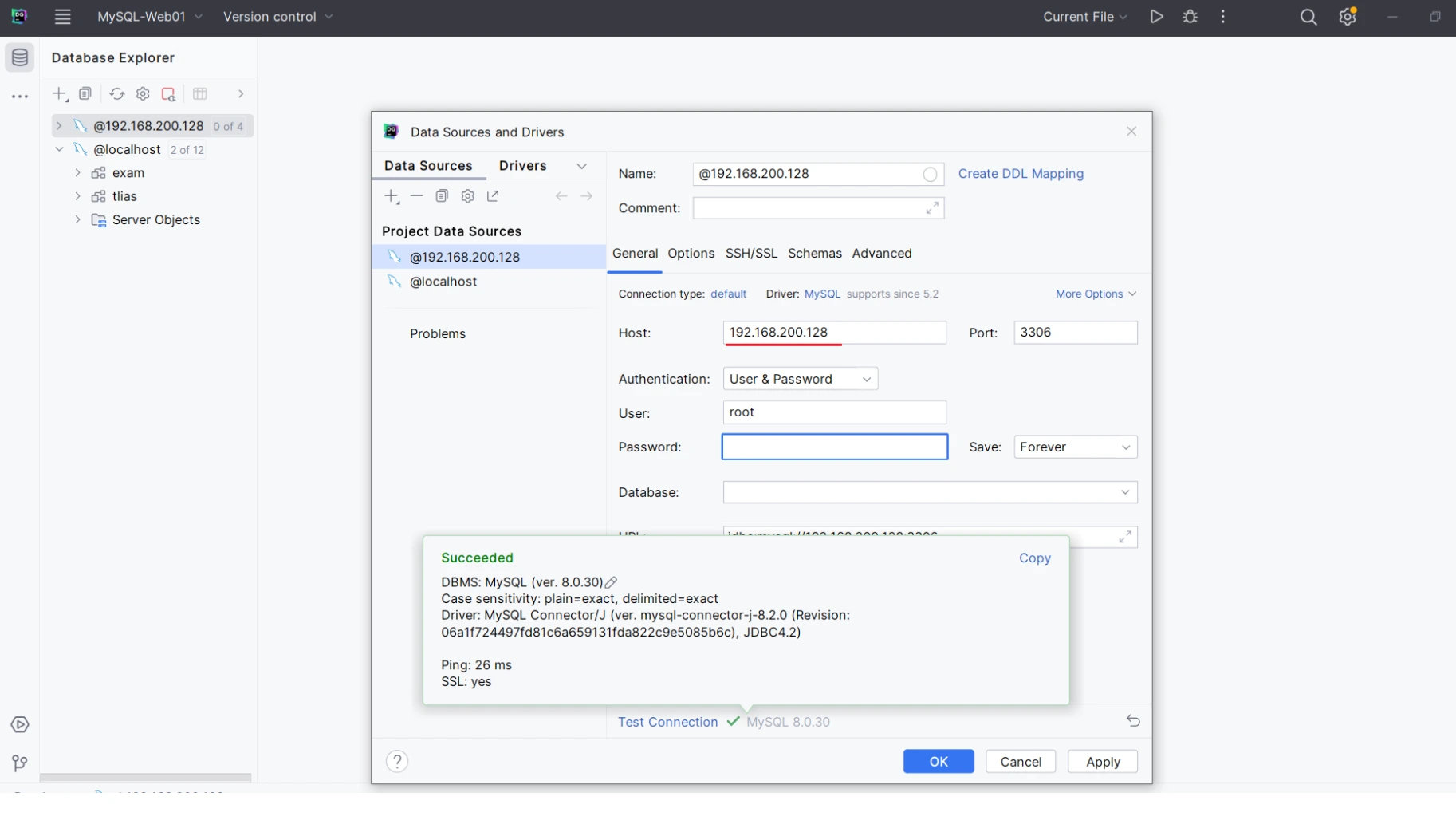Click the Test Connection link
The width and height of the screenshot is (1456, 816).
[668, 722]
